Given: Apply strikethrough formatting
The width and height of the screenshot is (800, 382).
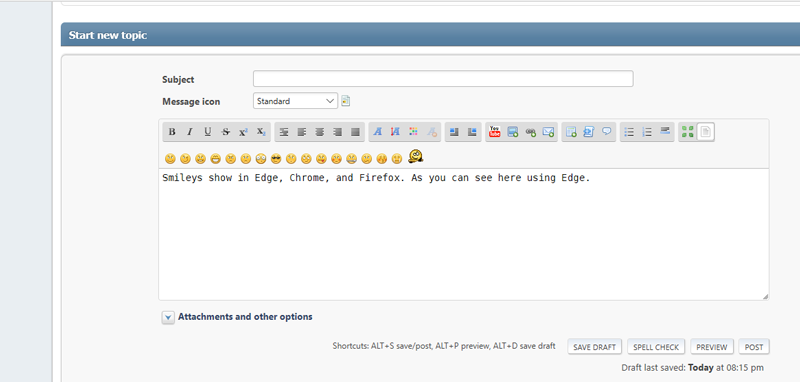Looking at the screenshot, I should pyautogui.click(x=226, y=132).
